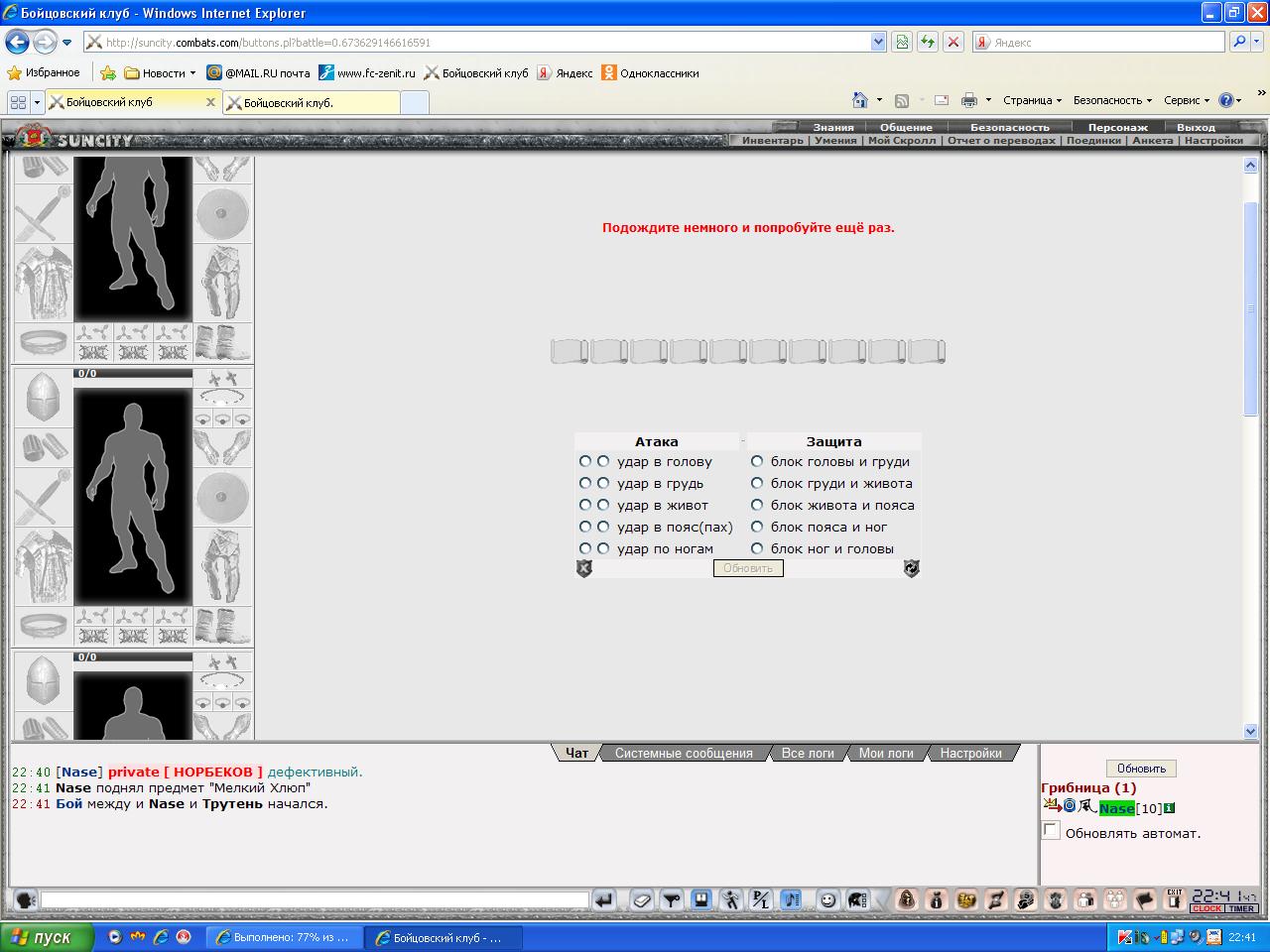Click the main frame vertical scrollbar thumb
Image resolution: width=1270 pixels, height=952 pixels.
[1250, 307]
